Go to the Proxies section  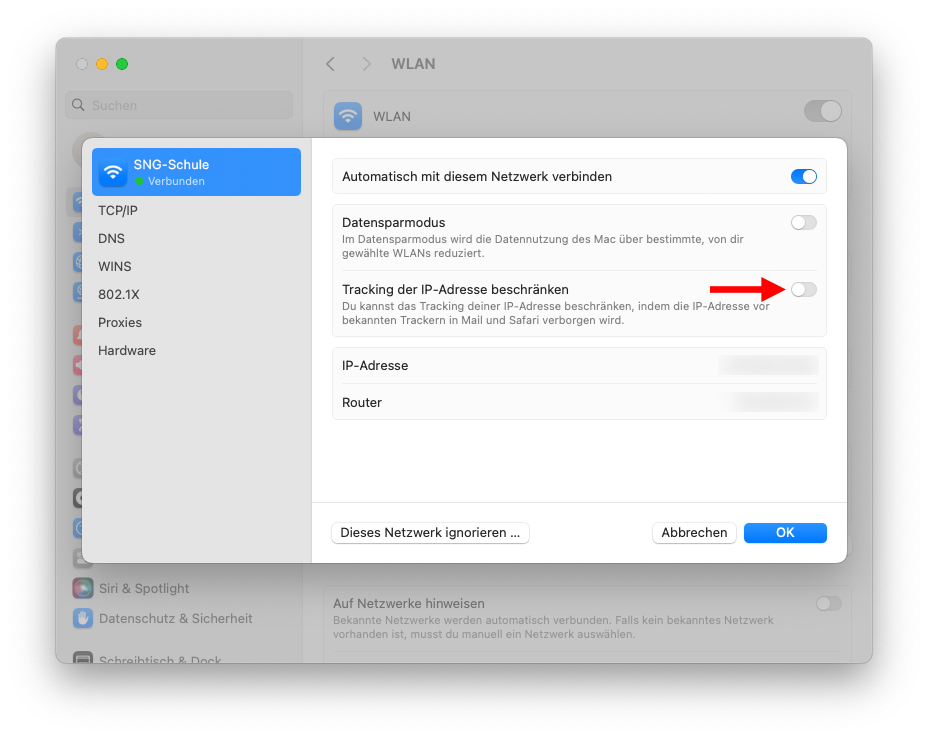click(120, 323)
